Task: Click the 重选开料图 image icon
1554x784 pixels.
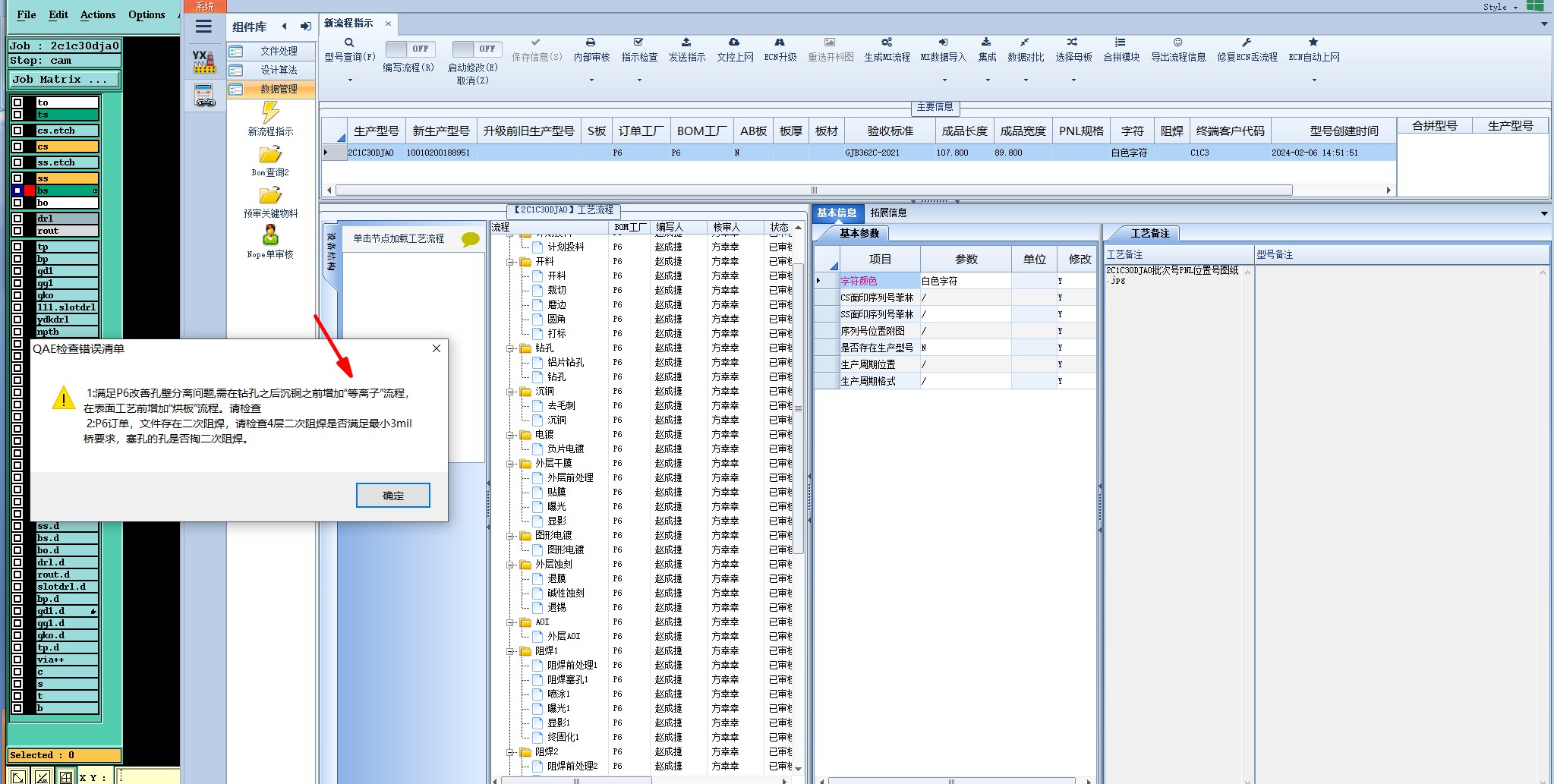Action: click(830, 43)
